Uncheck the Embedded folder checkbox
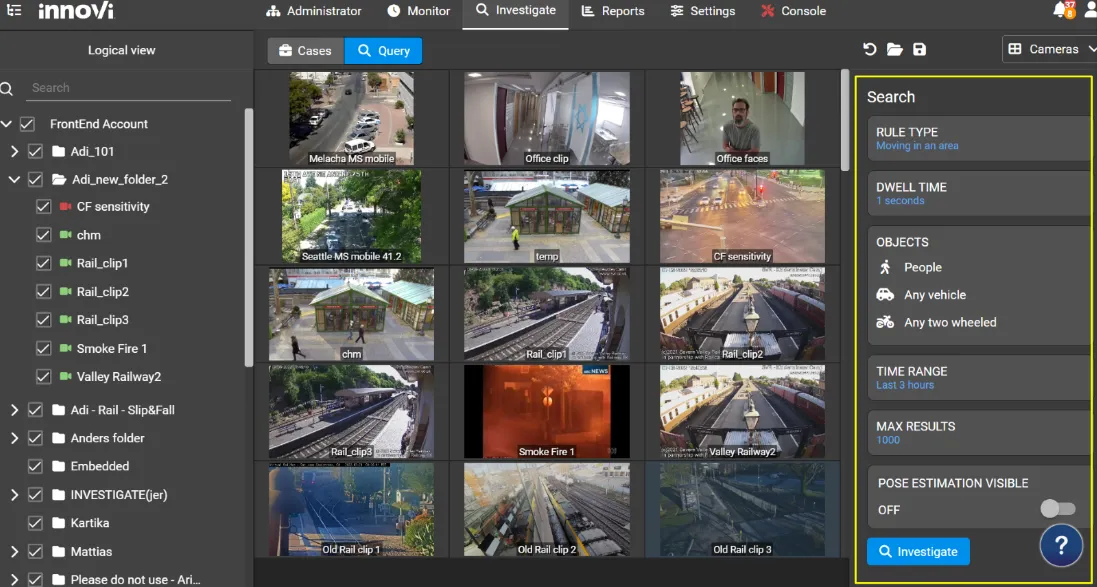 point(35,466)
